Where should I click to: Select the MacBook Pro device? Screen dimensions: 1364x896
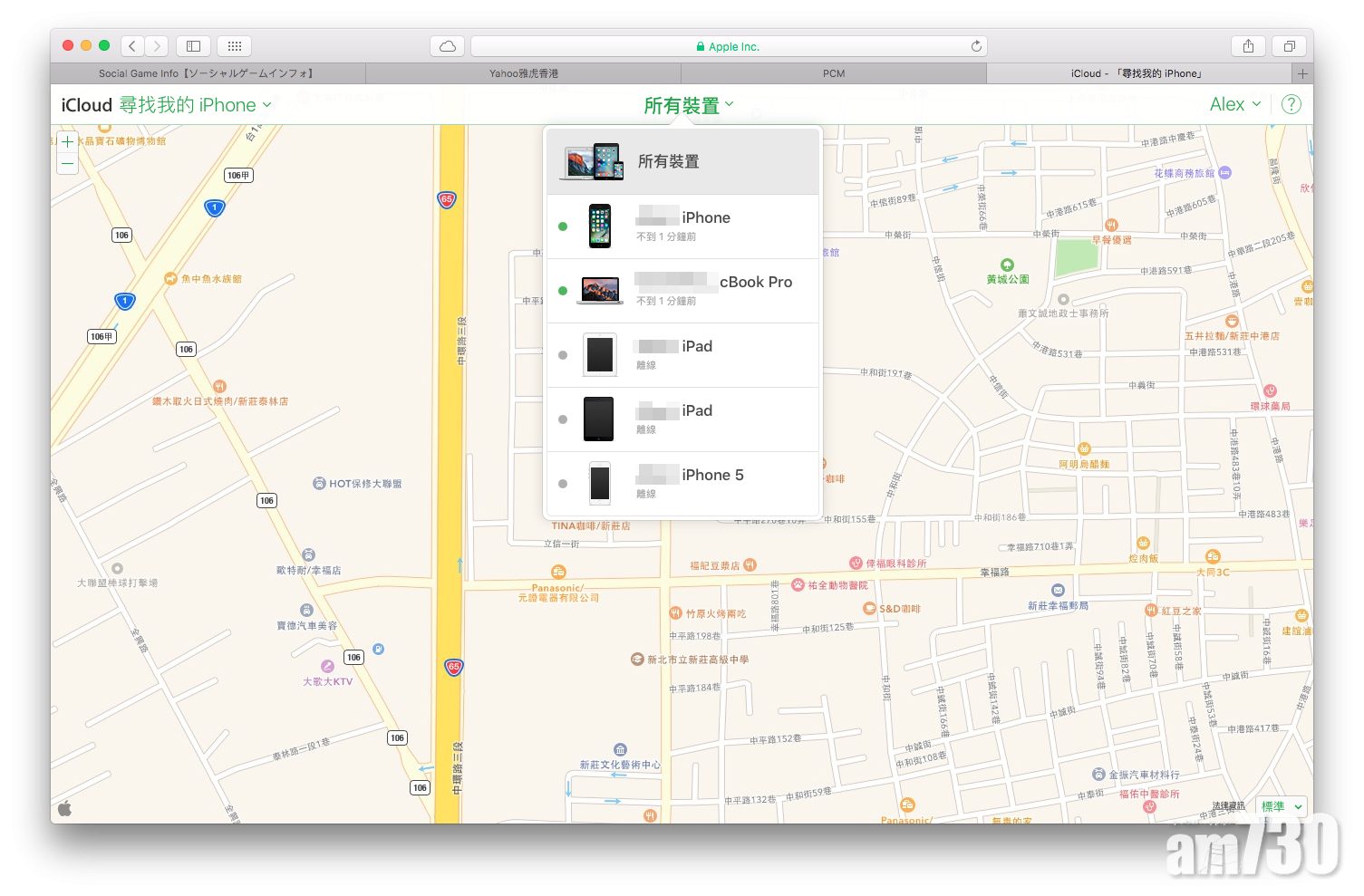[683, 291]
